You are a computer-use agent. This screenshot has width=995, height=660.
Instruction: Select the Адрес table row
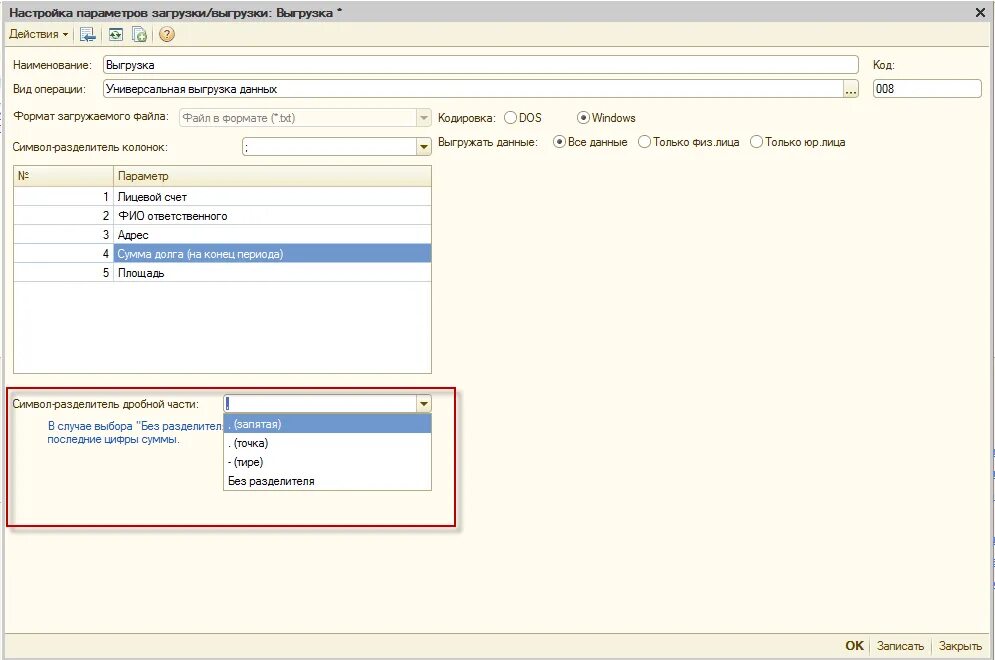tap(222, 235)
